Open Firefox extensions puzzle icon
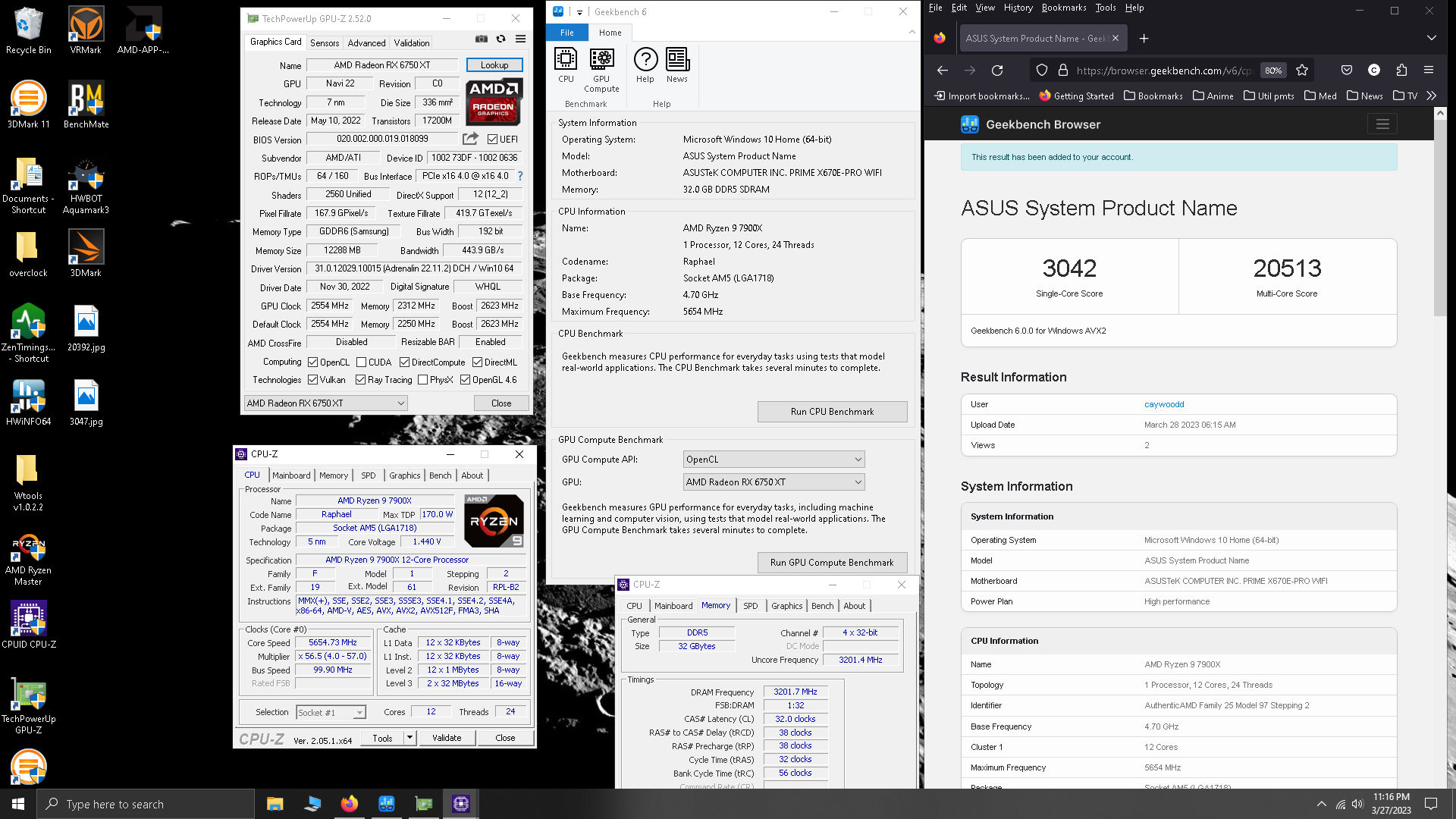Screen dimensions: 1456x819 click(x=1401, y=70)
